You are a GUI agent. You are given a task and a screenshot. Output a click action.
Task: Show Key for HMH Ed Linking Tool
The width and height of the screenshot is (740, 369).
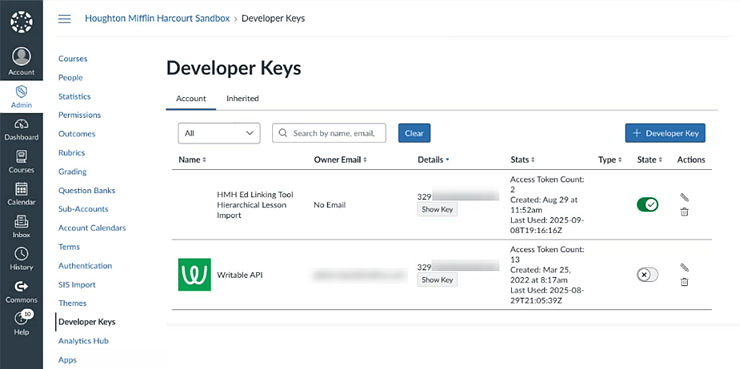tap(437, 209)
